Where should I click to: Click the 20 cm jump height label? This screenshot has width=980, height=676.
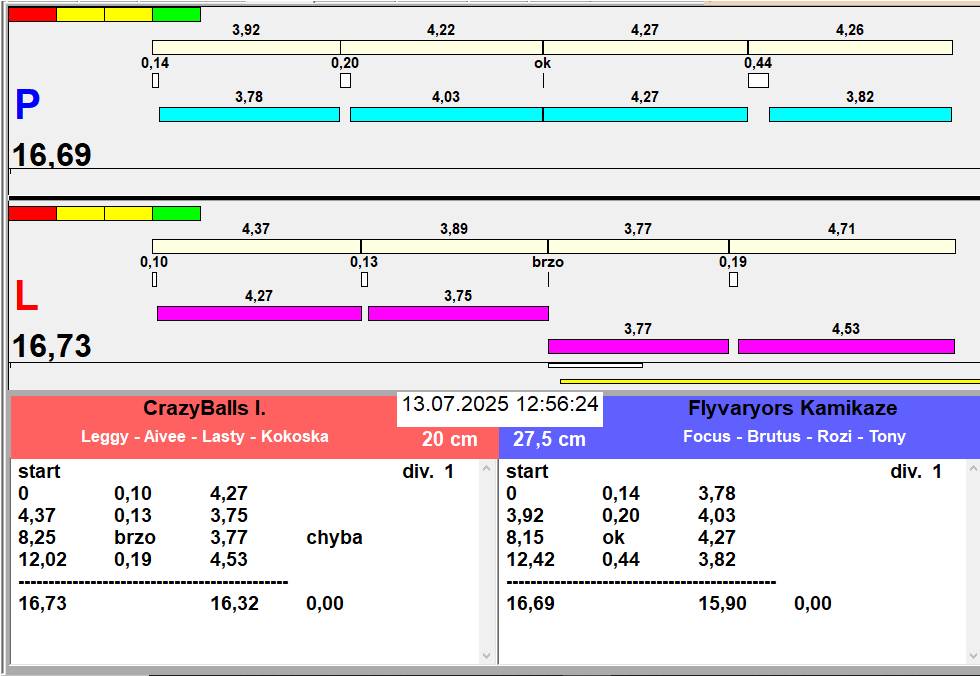coord(449,439)
